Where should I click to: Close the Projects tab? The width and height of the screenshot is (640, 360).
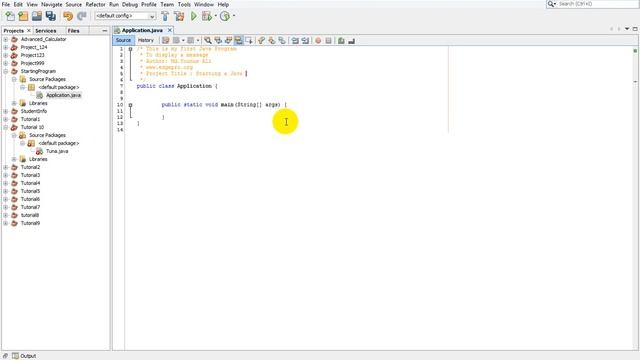[29, 31]
